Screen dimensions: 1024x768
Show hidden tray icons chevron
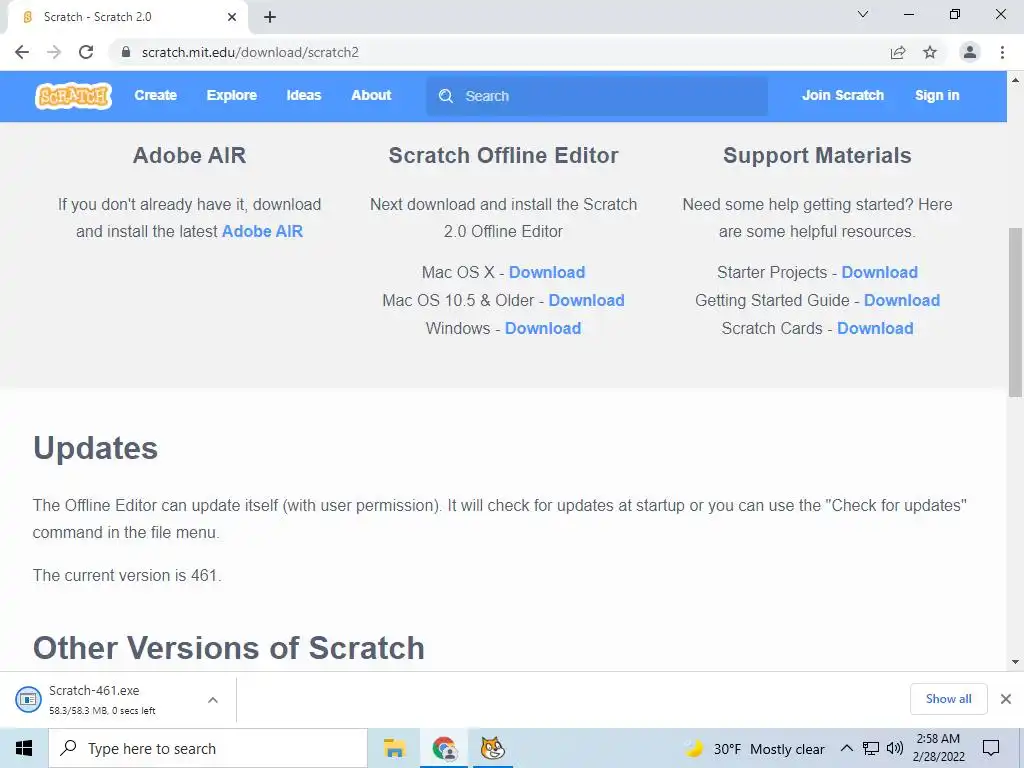click(846, 748)
